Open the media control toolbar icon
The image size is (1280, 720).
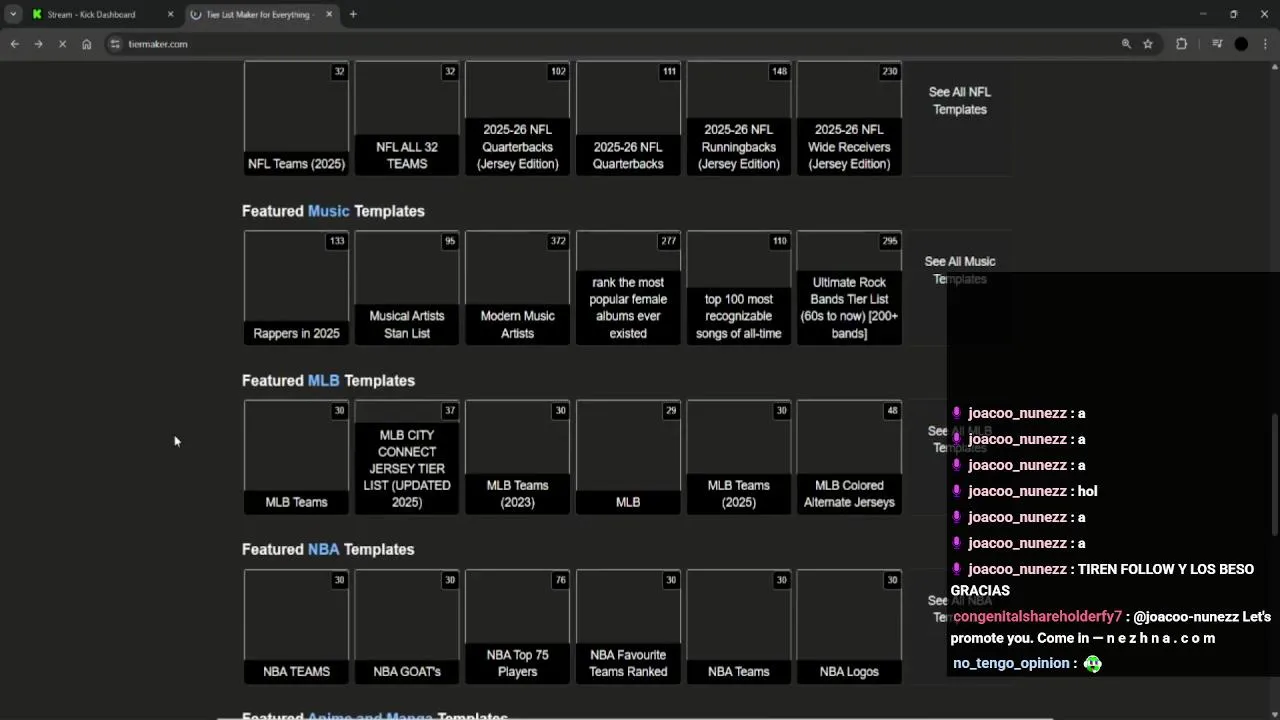click(1217, 44)
